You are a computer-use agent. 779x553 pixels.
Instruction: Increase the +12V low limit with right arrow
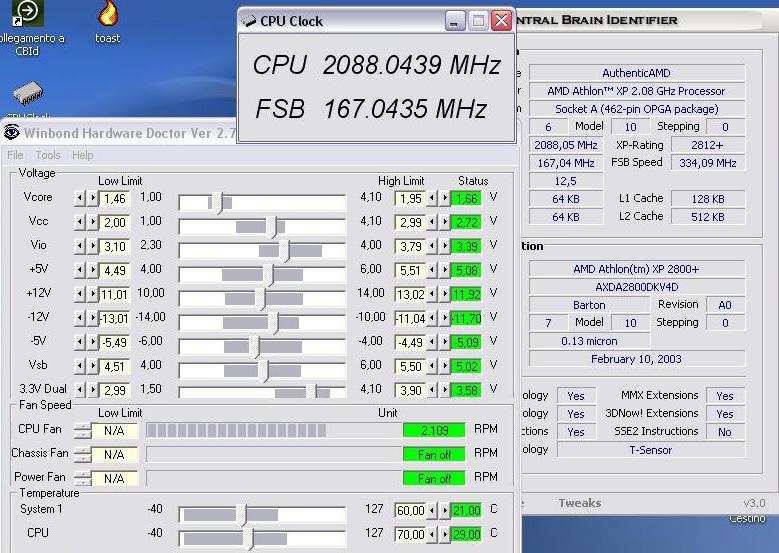92,294
